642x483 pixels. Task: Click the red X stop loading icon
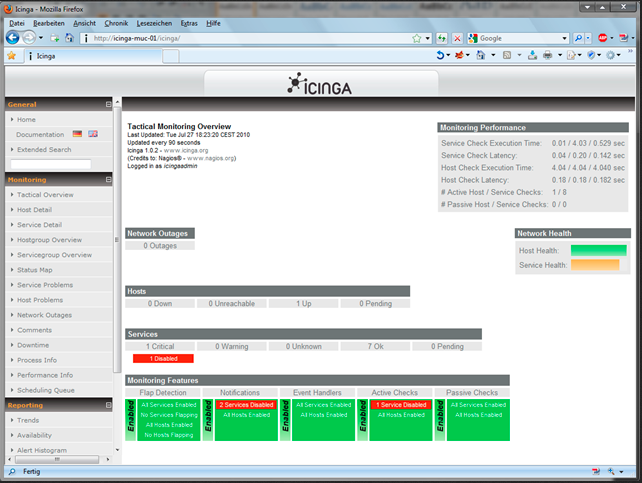pos(457,38)
